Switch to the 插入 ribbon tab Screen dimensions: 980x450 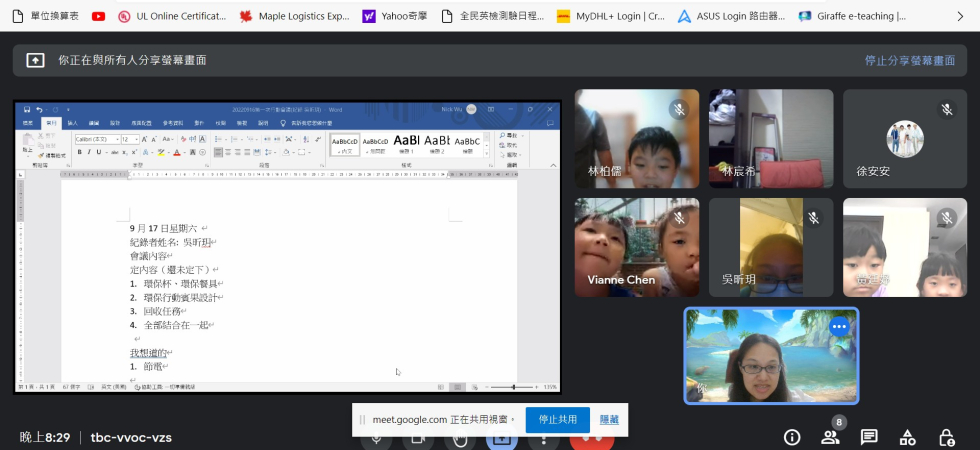pyautogui.click(x=72, y=123)
